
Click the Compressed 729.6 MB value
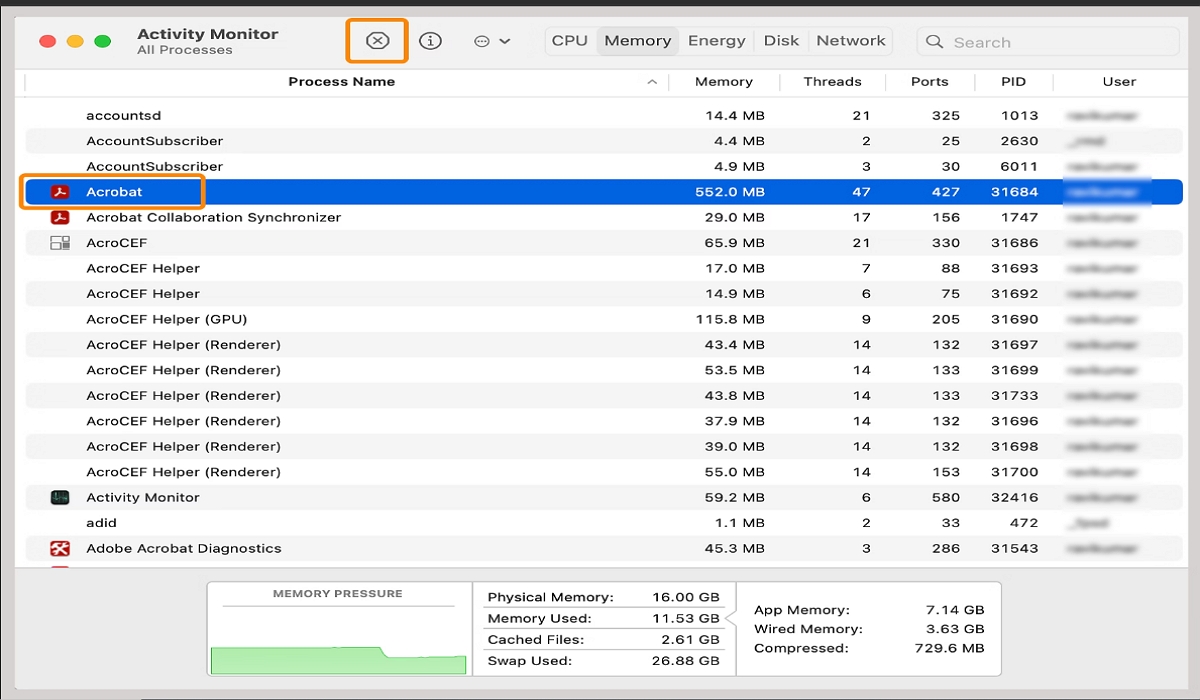949,648
